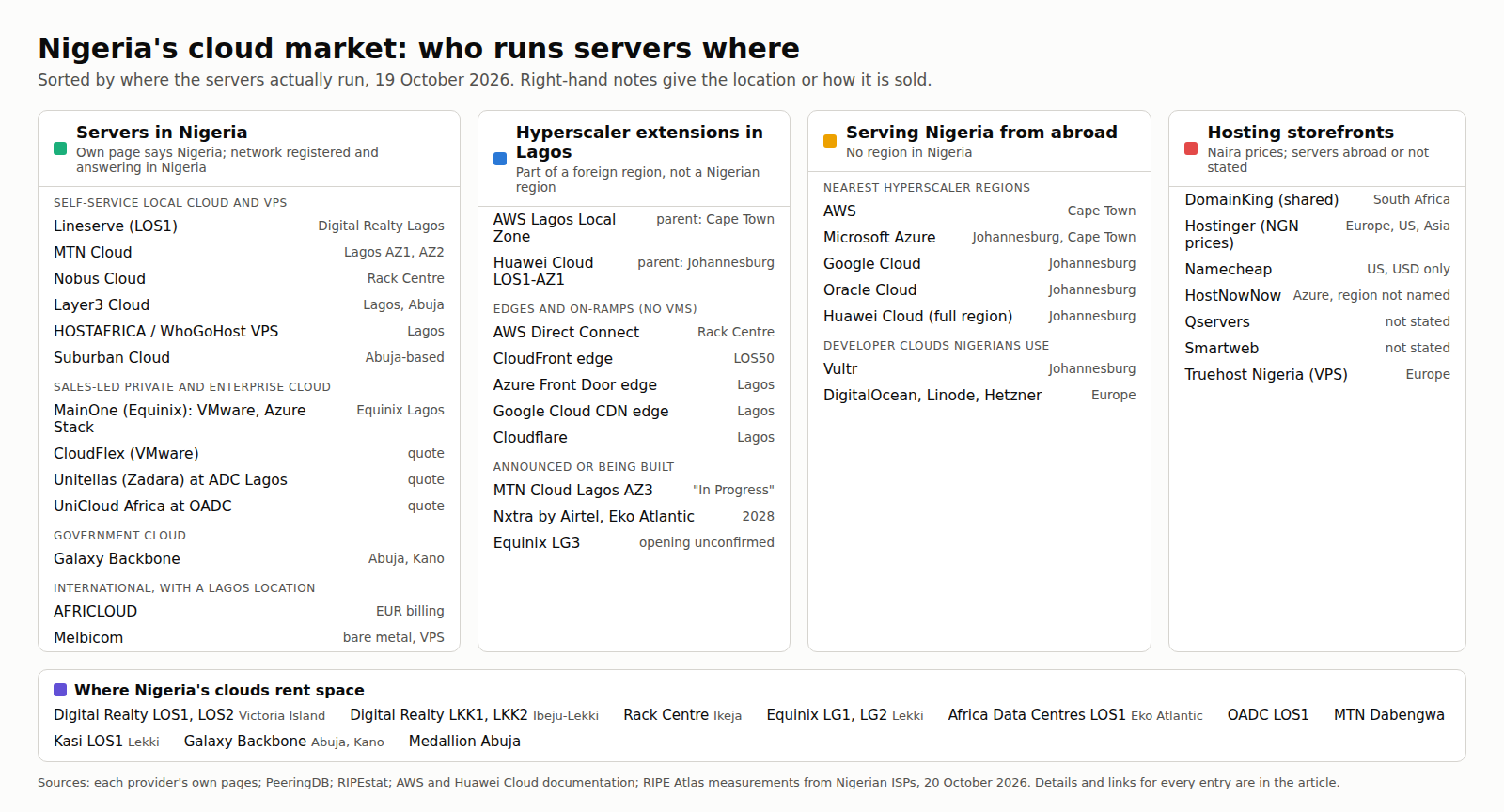
Task: Click the Melbicom row
Action: point(249,637)
